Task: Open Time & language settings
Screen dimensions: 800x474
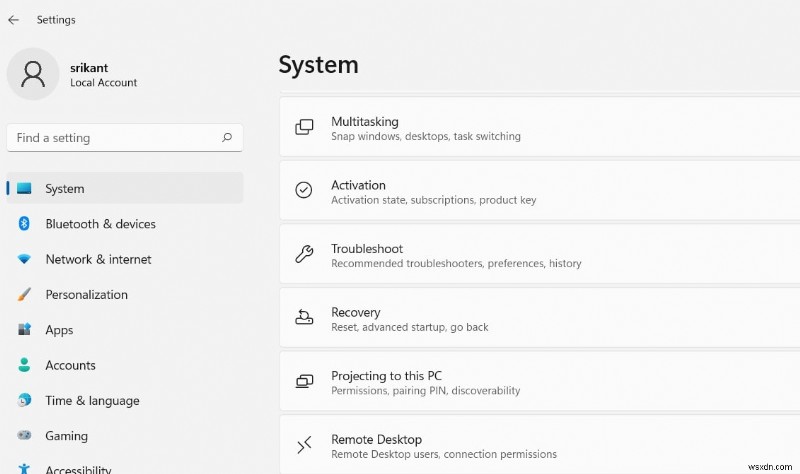Action: [x=92, y=401]
